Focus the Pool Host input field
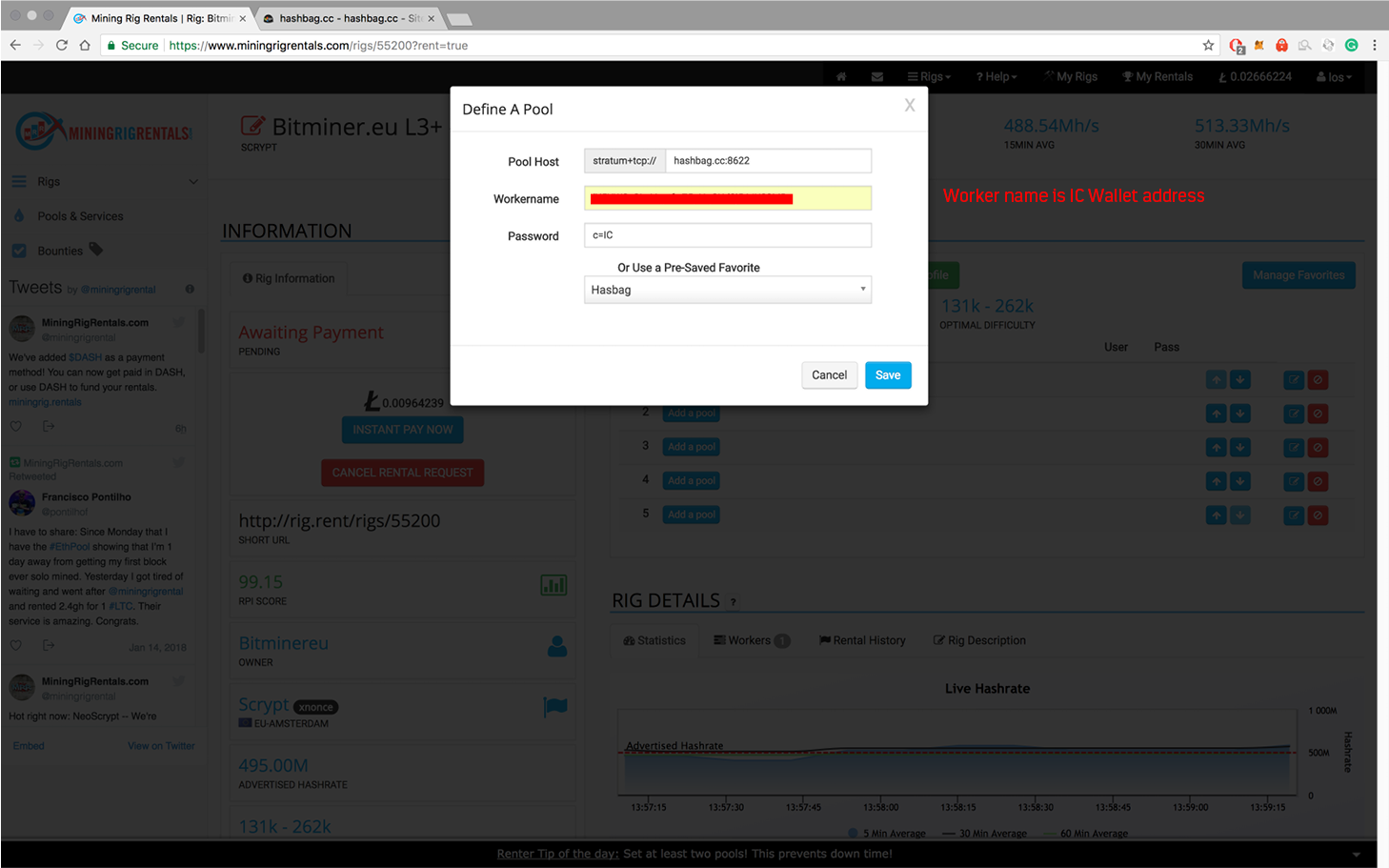This screenshot has width=1389, height=868. [768, 161]
